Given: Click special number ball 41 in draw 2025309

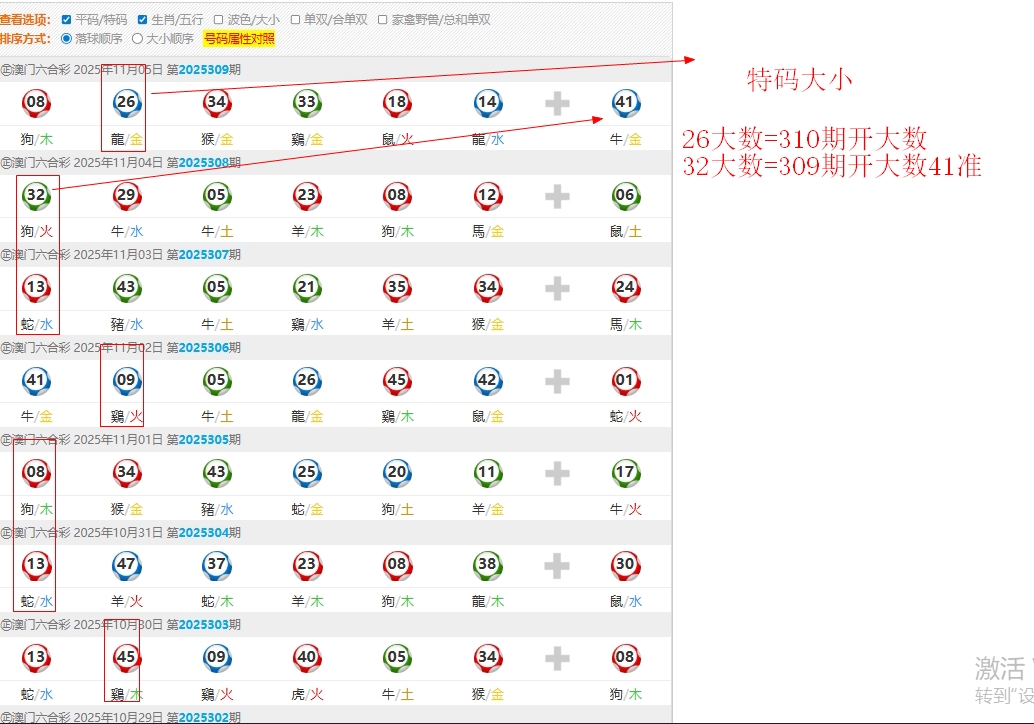Looking at the screenshot, I should click(625, 102).
